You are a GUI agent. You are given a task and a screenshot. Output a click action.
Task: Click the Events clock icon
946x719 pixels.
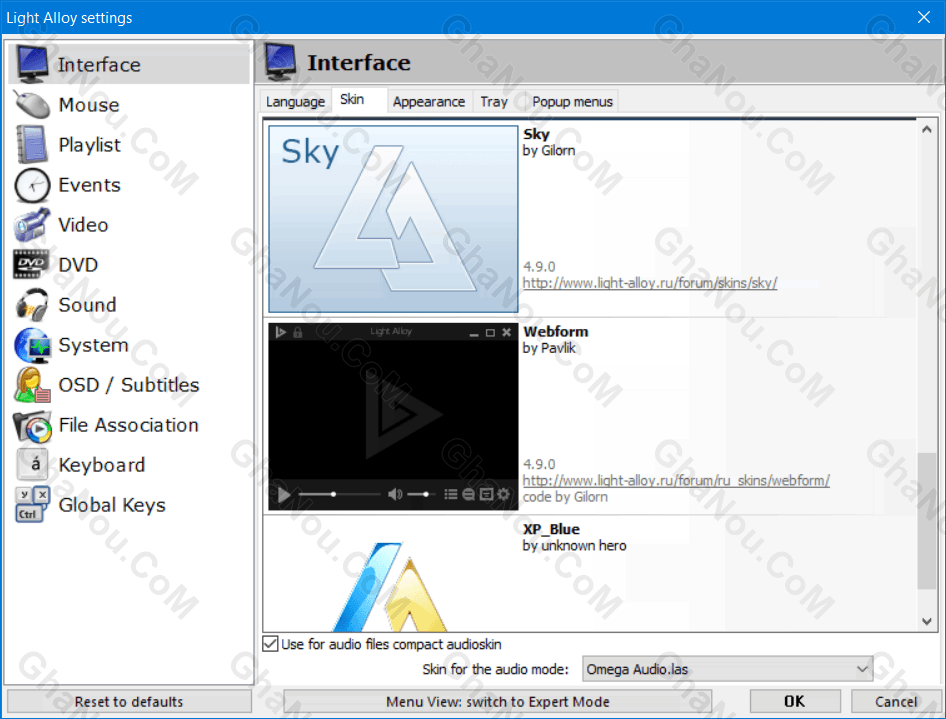[x=33, y=185]
